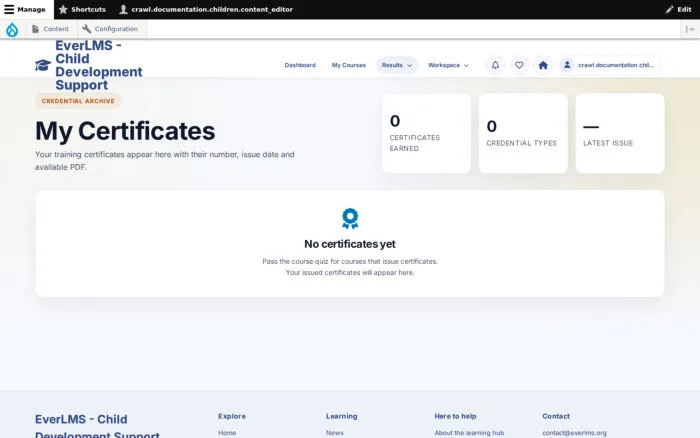
Task: Open the user profile menu with avatar
Action: [609, 65]
